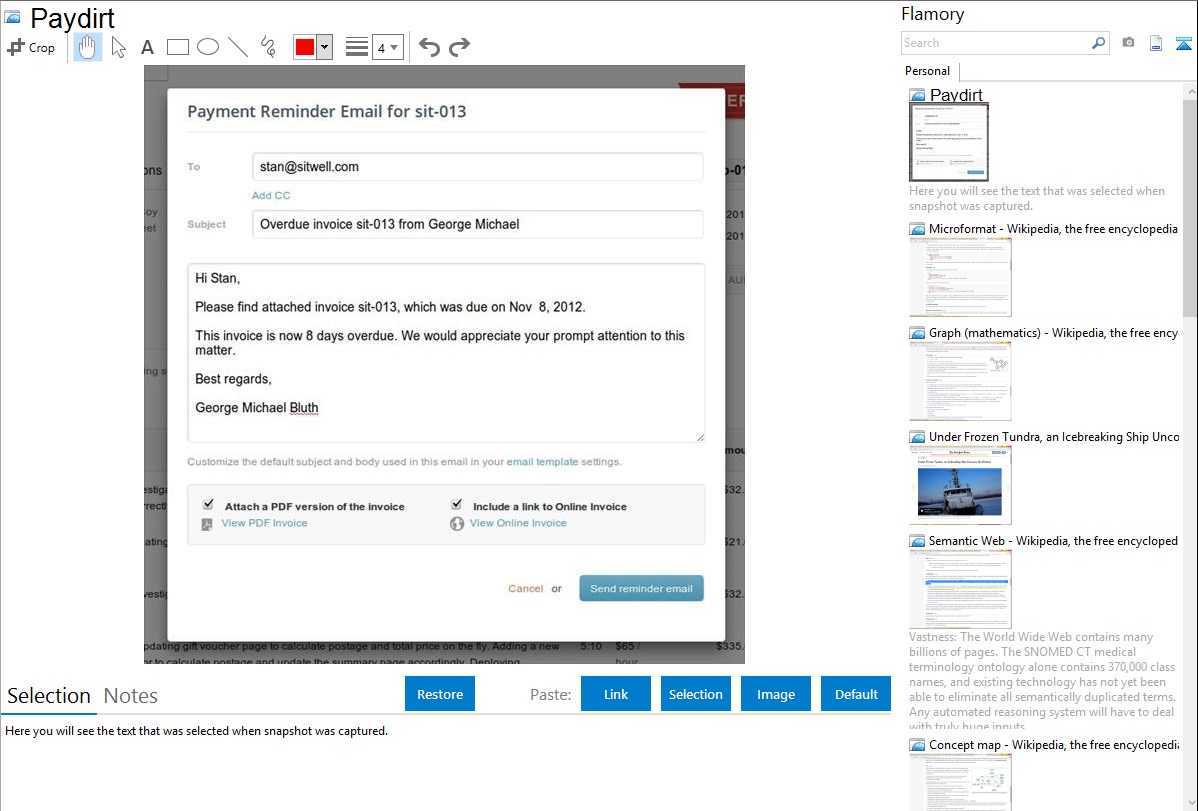Click the camera capture icon

pyautogui.click(x=1128, y=43)
